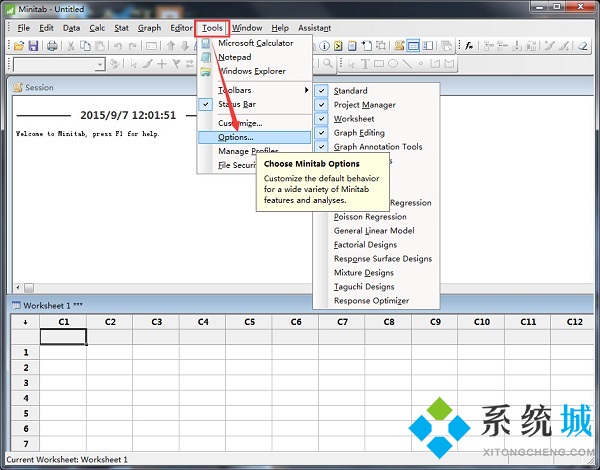The width and height of the screenshot is (600, 470).
Task: Select Taguchi Designs in the toolbar list
Action: 366,287
